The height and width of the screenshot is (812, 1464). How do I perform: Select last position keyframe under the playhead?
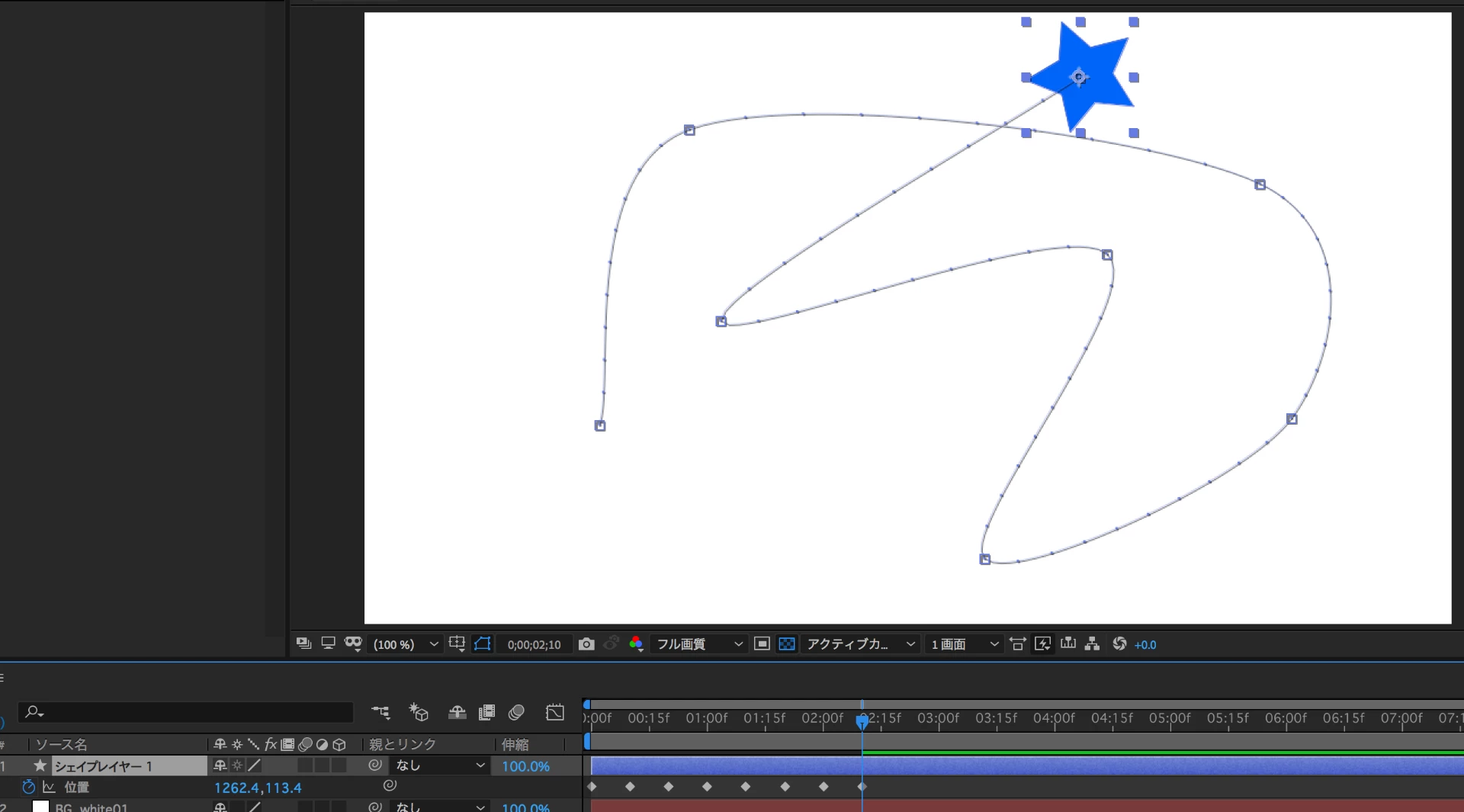[862, 786]
